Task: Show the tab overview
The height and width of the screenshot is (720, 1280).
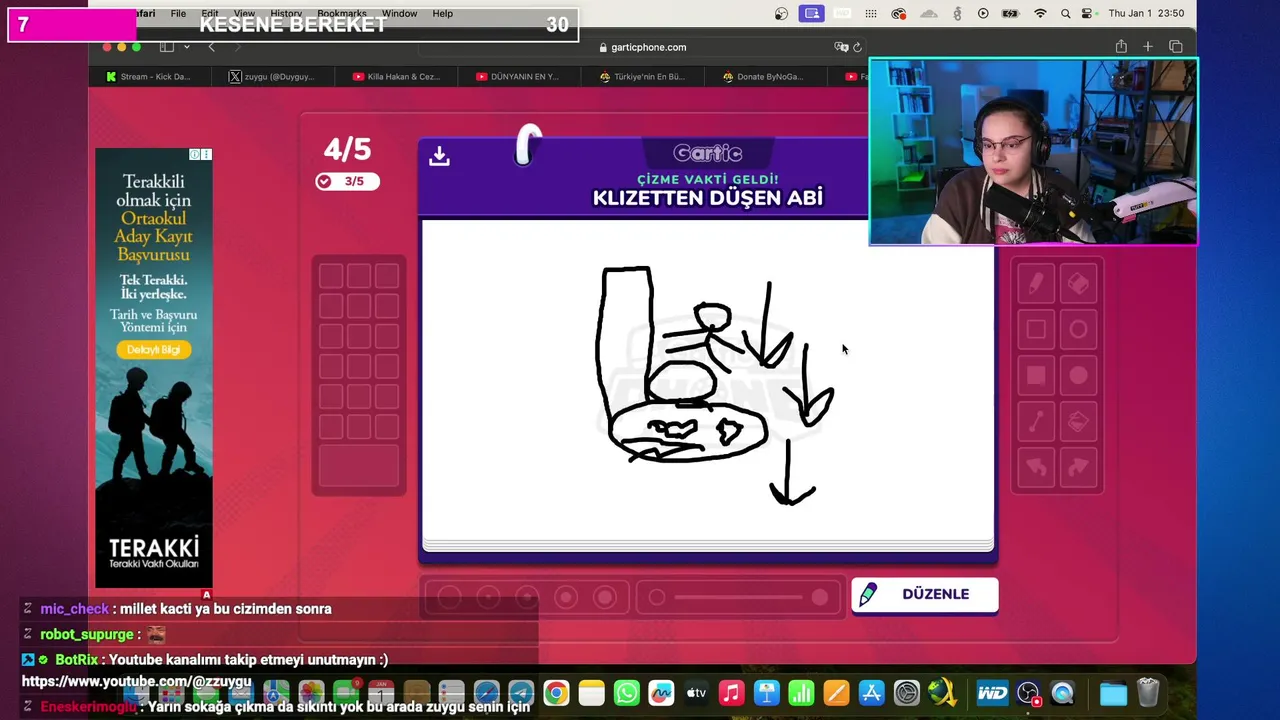Action: [1176, 47]
